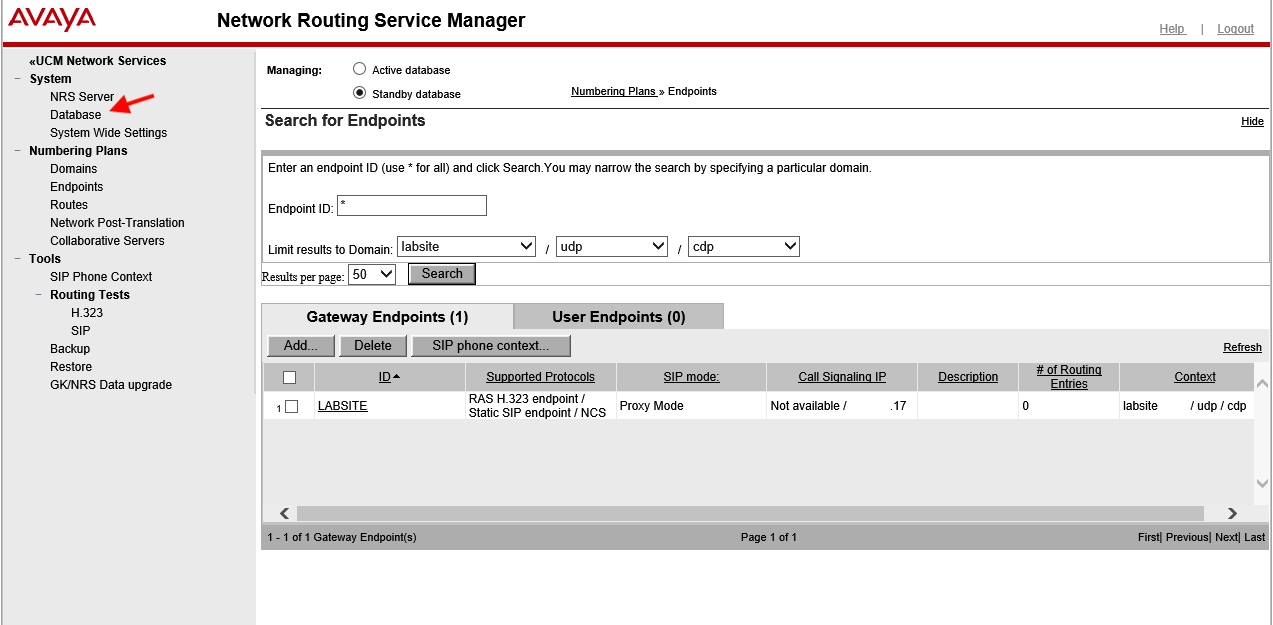Open Restore tool
Viewport: 1273px width, 625px height.
pos(71,367)
